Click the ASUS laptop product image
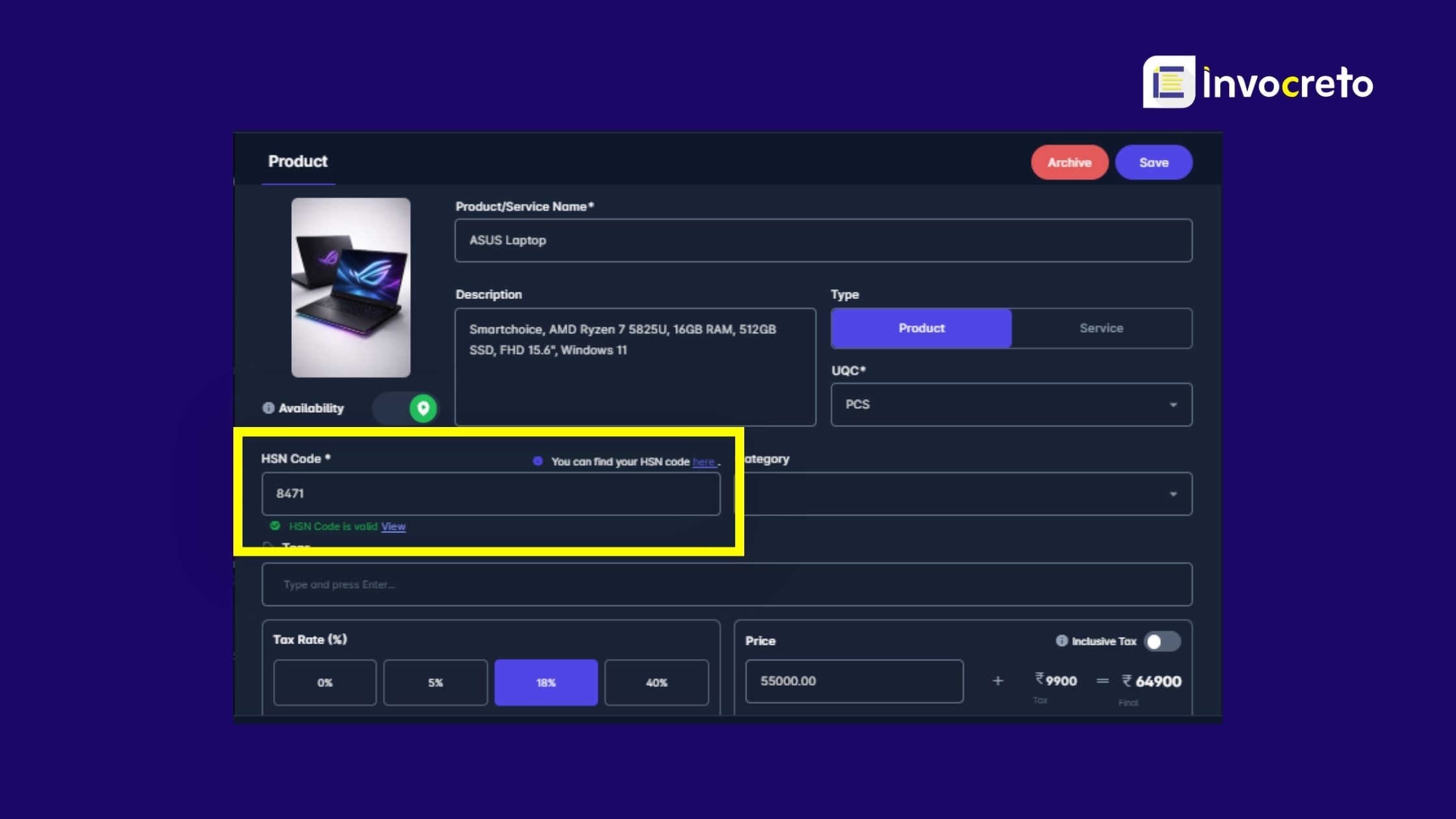1456x819 pixels. pyautogui.click(x=351, y=287)
